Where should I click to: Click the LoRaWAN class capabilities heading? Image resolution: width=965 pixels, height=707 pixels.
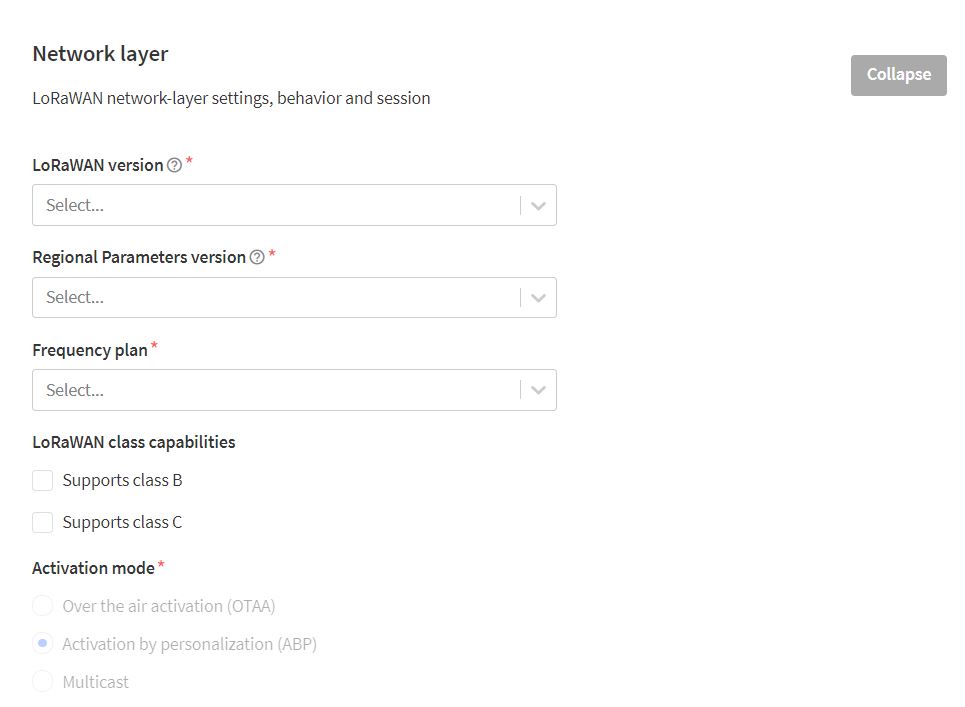pyautogui.click(x=134, y=441)
